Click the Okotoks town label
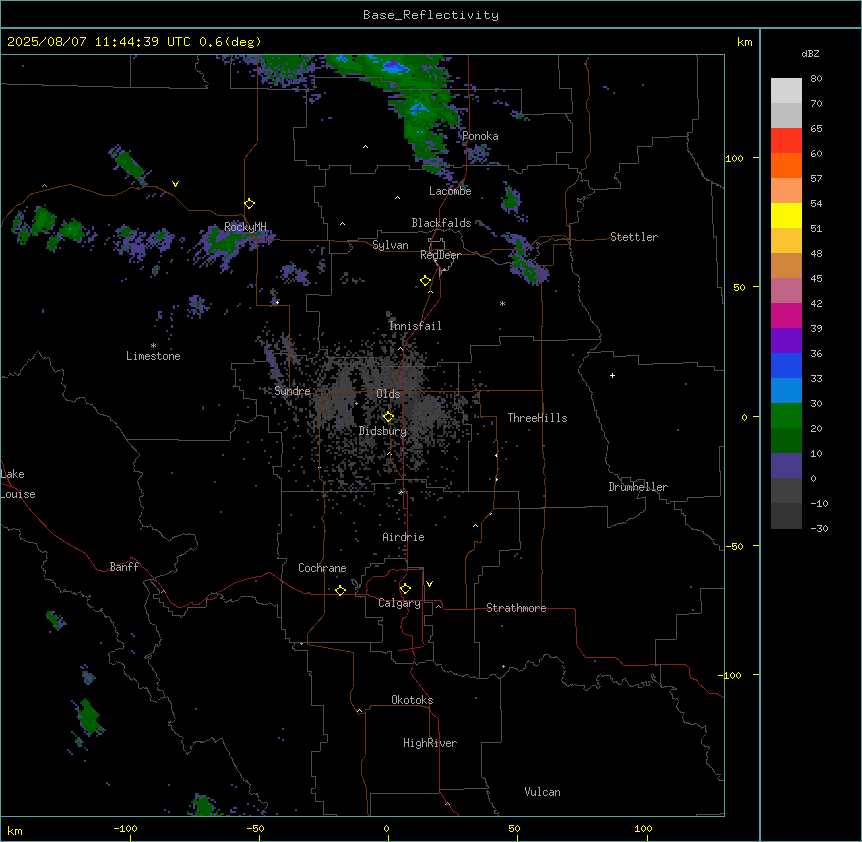 [412, 700]
